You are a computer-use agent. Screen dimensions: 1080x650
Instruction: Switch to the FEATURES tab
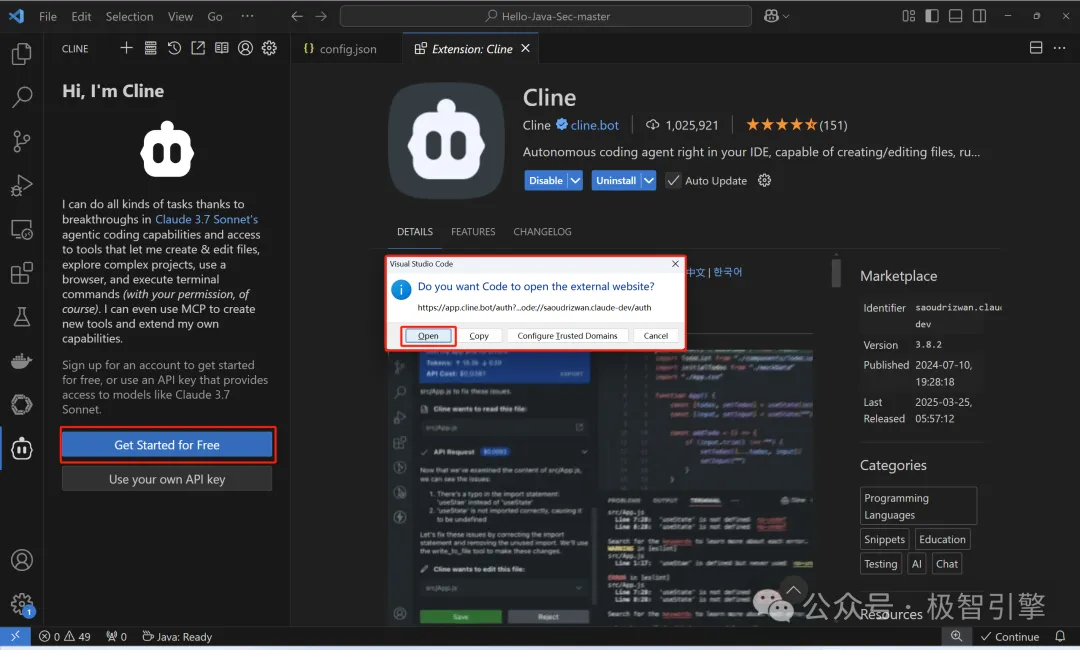473,231
